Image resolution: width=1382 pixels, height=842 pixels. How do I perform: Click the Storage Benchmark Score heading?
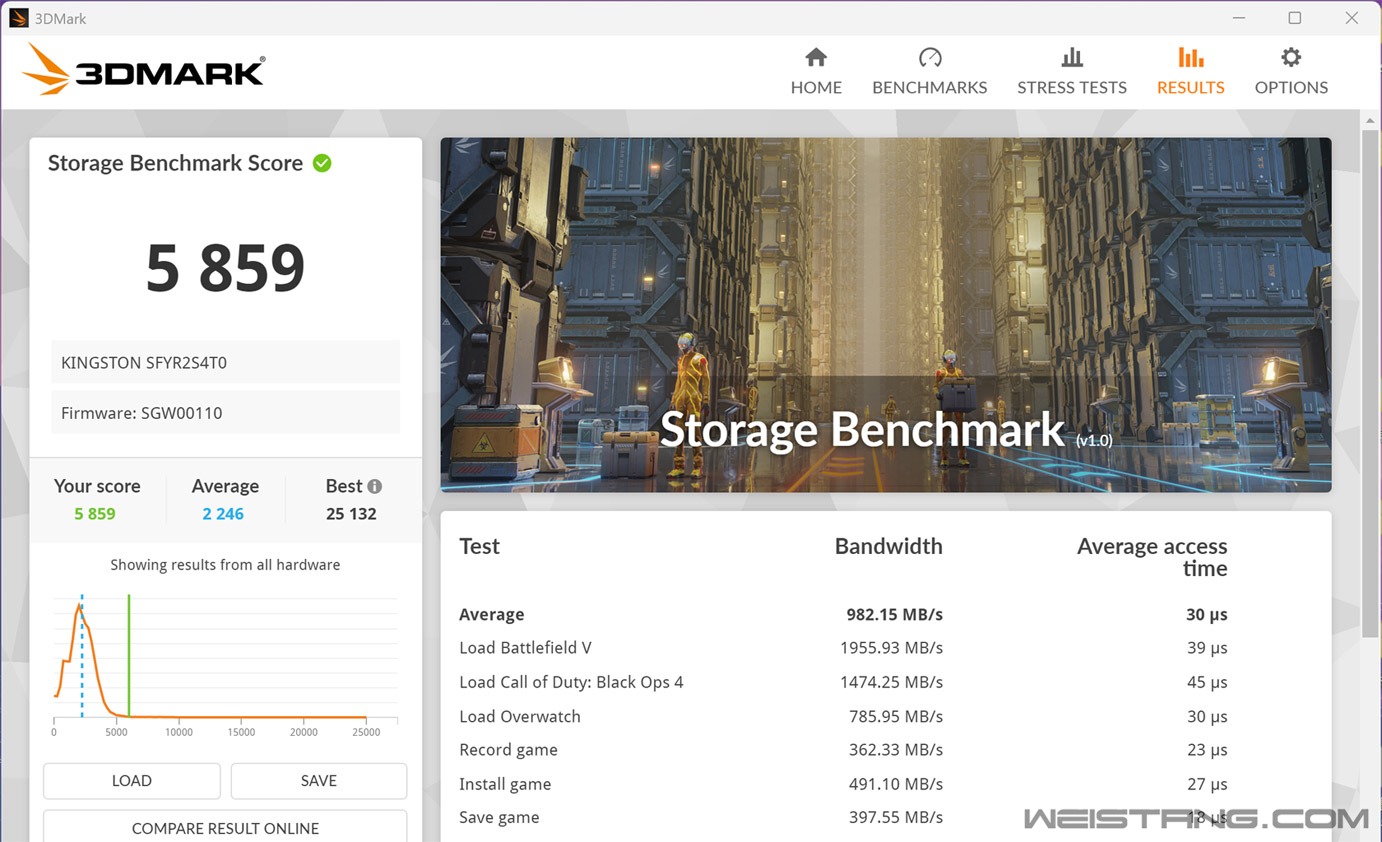[x=175, y=163]
